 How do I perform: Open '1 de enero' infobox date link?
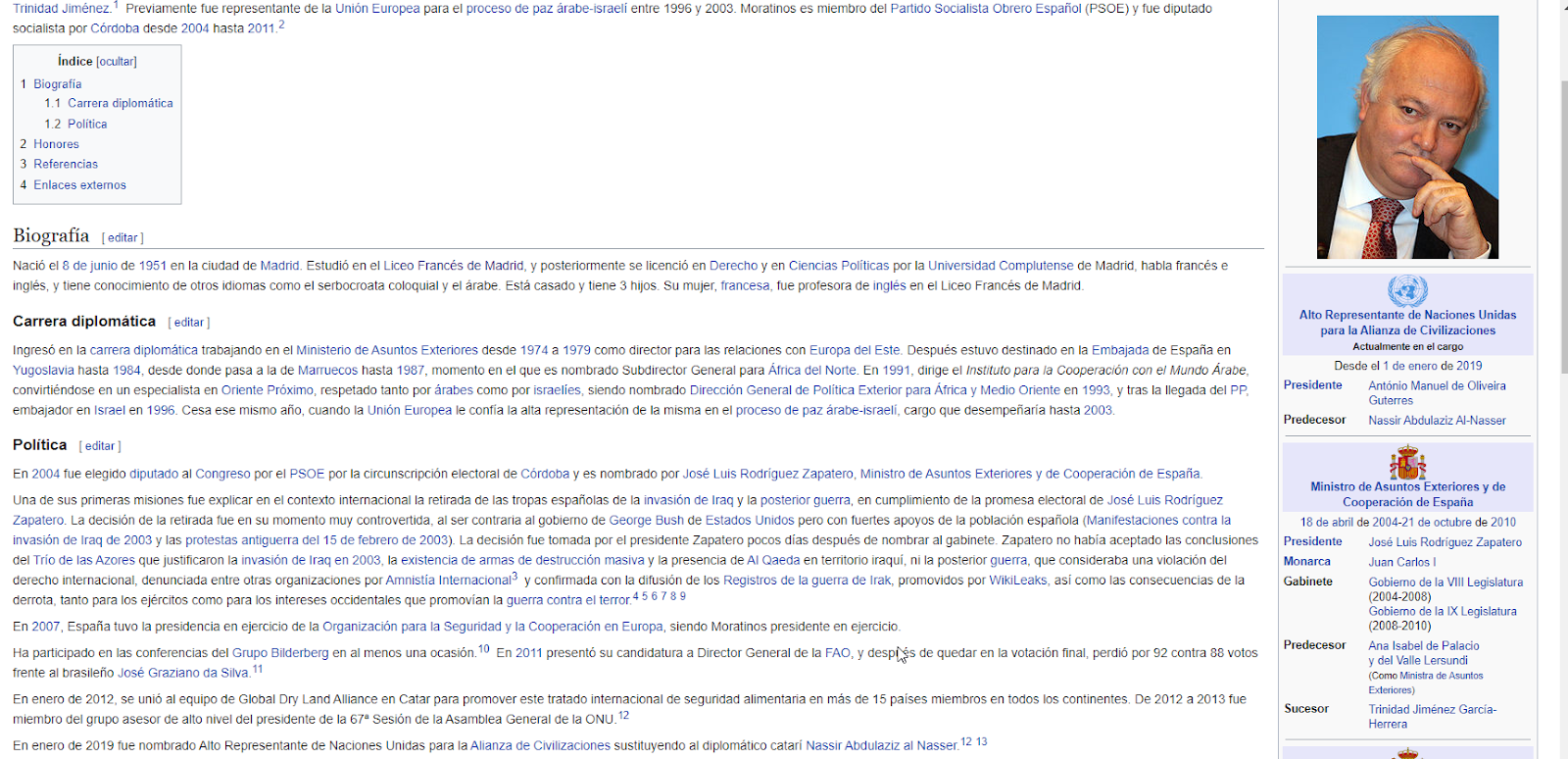[x=1410, y=366]
